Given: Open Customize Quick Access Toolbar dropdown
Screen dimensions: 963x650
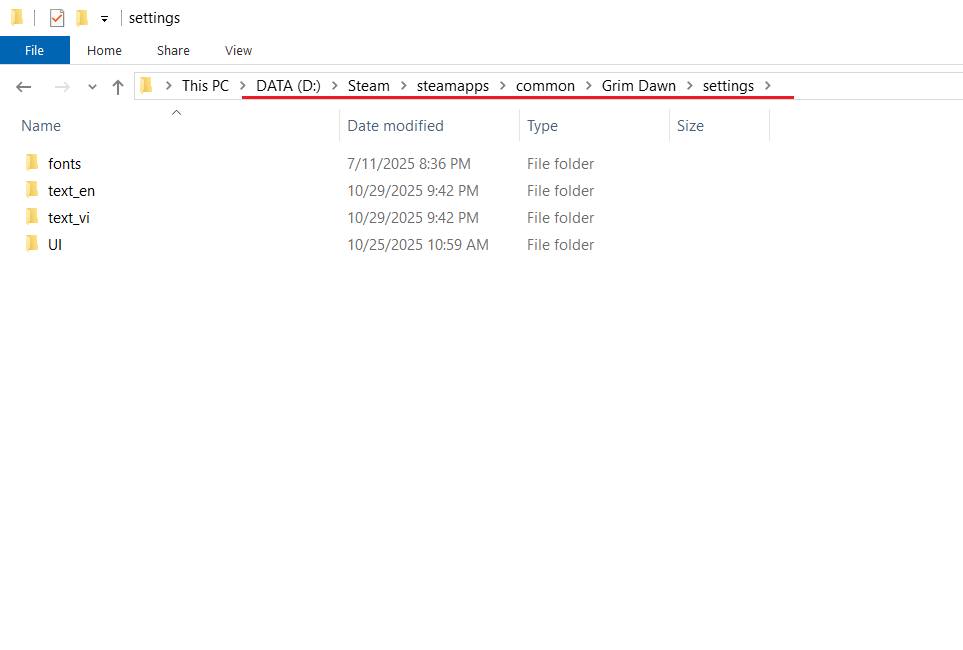Looking at the screenshot, I should coord(104,19).
